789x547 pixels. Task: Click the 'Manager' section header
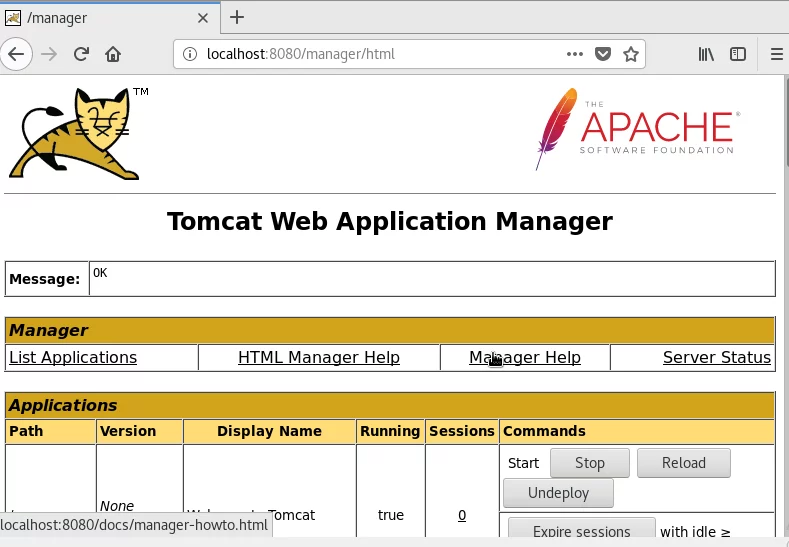390,330
